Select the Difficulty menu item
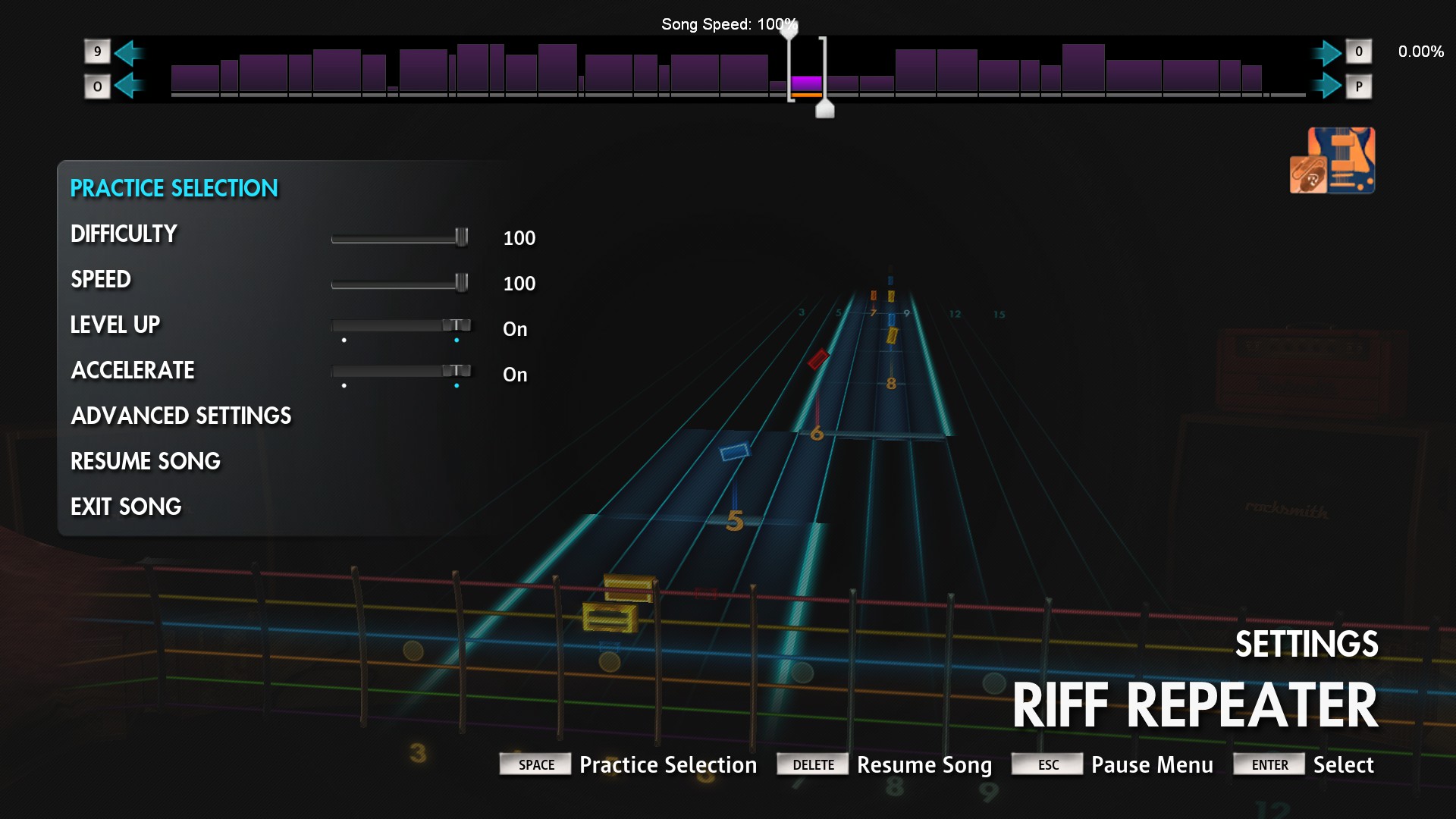This screenshot has height=819, width=1456. coord(124,234)
